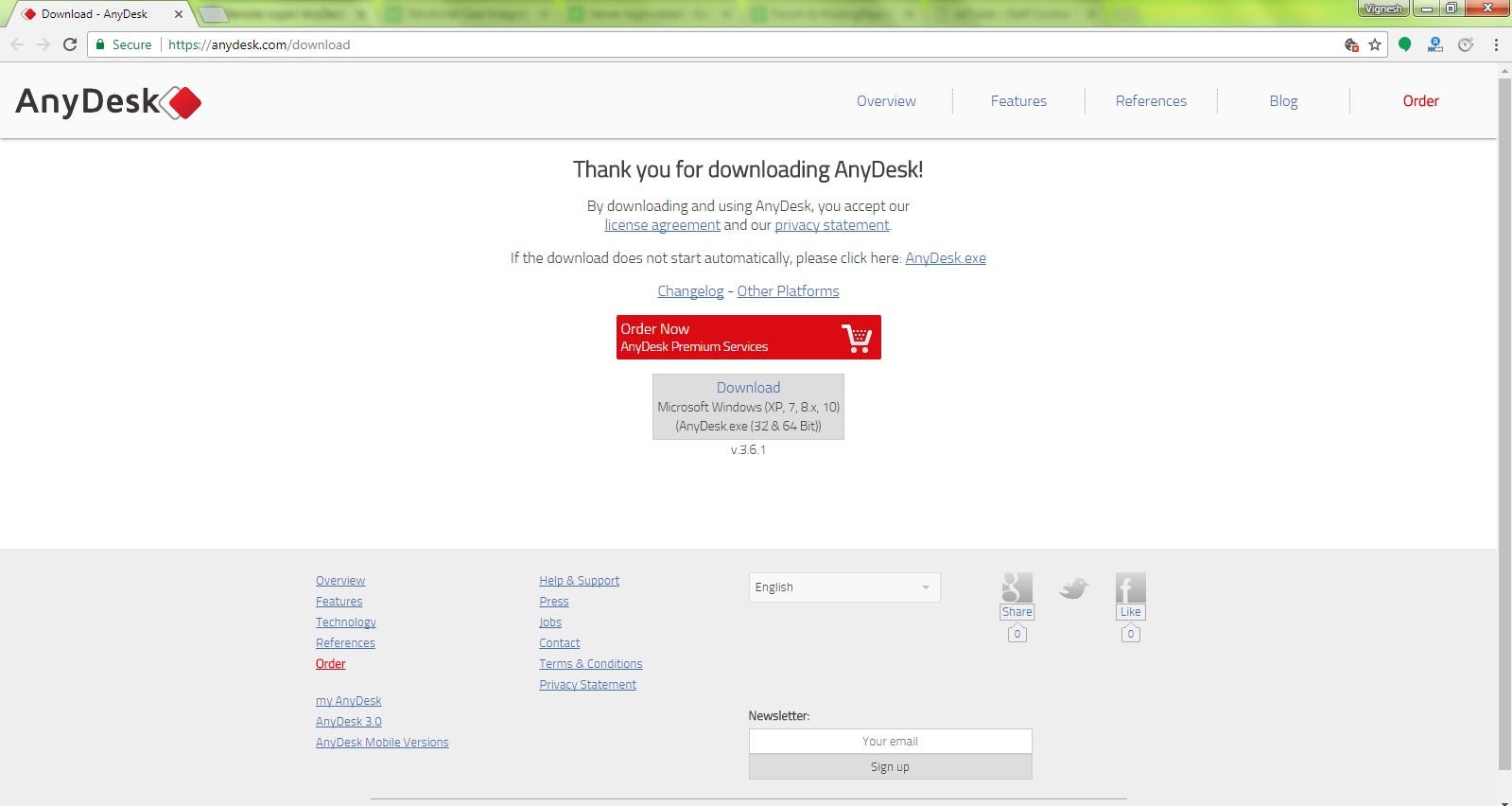Image resolution: width=1512 pixels, height=806 pixels.
Task: Open the footer Features link
Action: [x=339, y=602]
